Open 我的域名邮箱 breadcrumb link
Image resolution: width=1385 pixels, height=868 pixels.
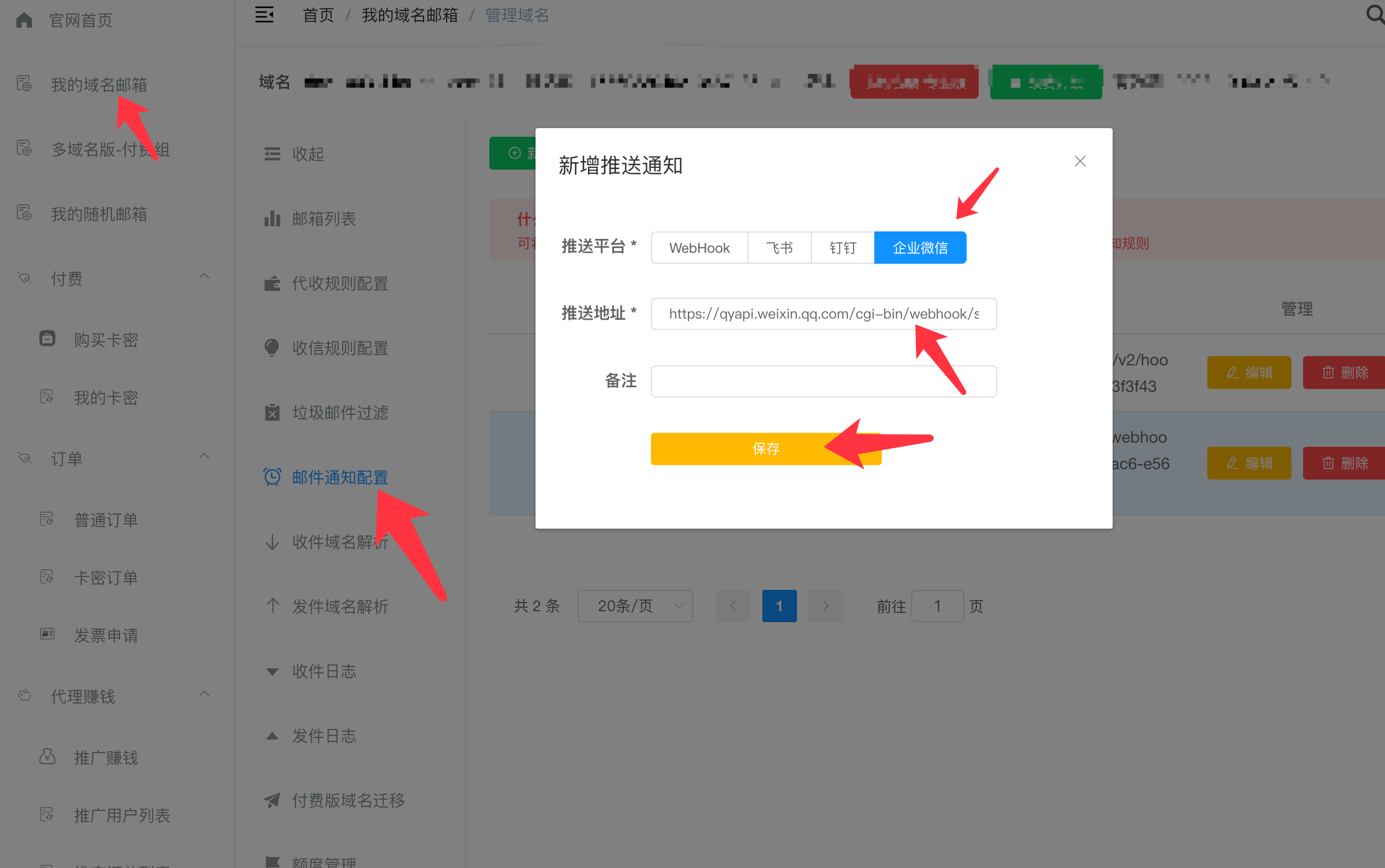[410, 15]
